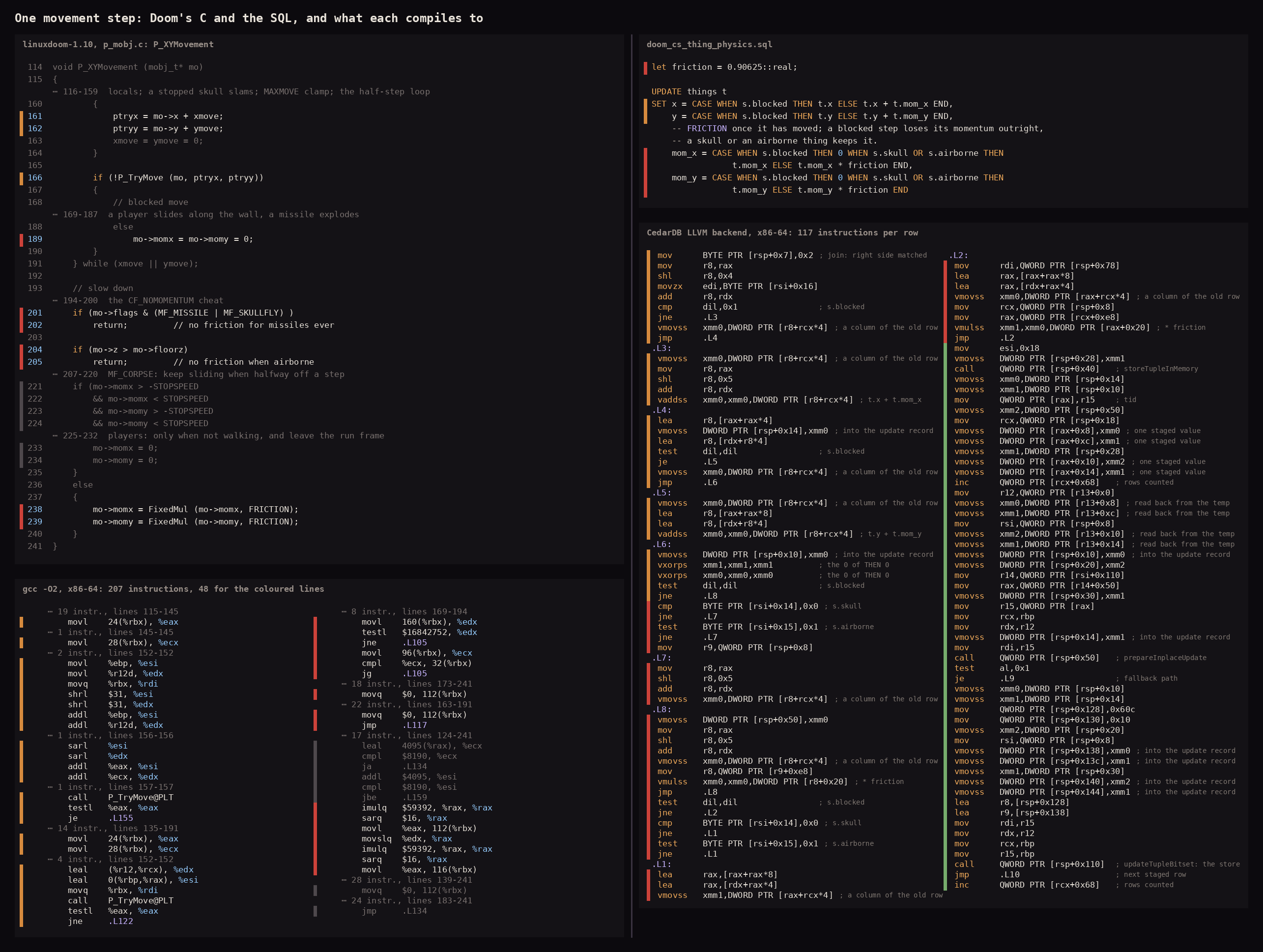1263x952 pixels.
Task: Click the comment '; t.y + t.mom_y'
Action: [x=890, y=534]
